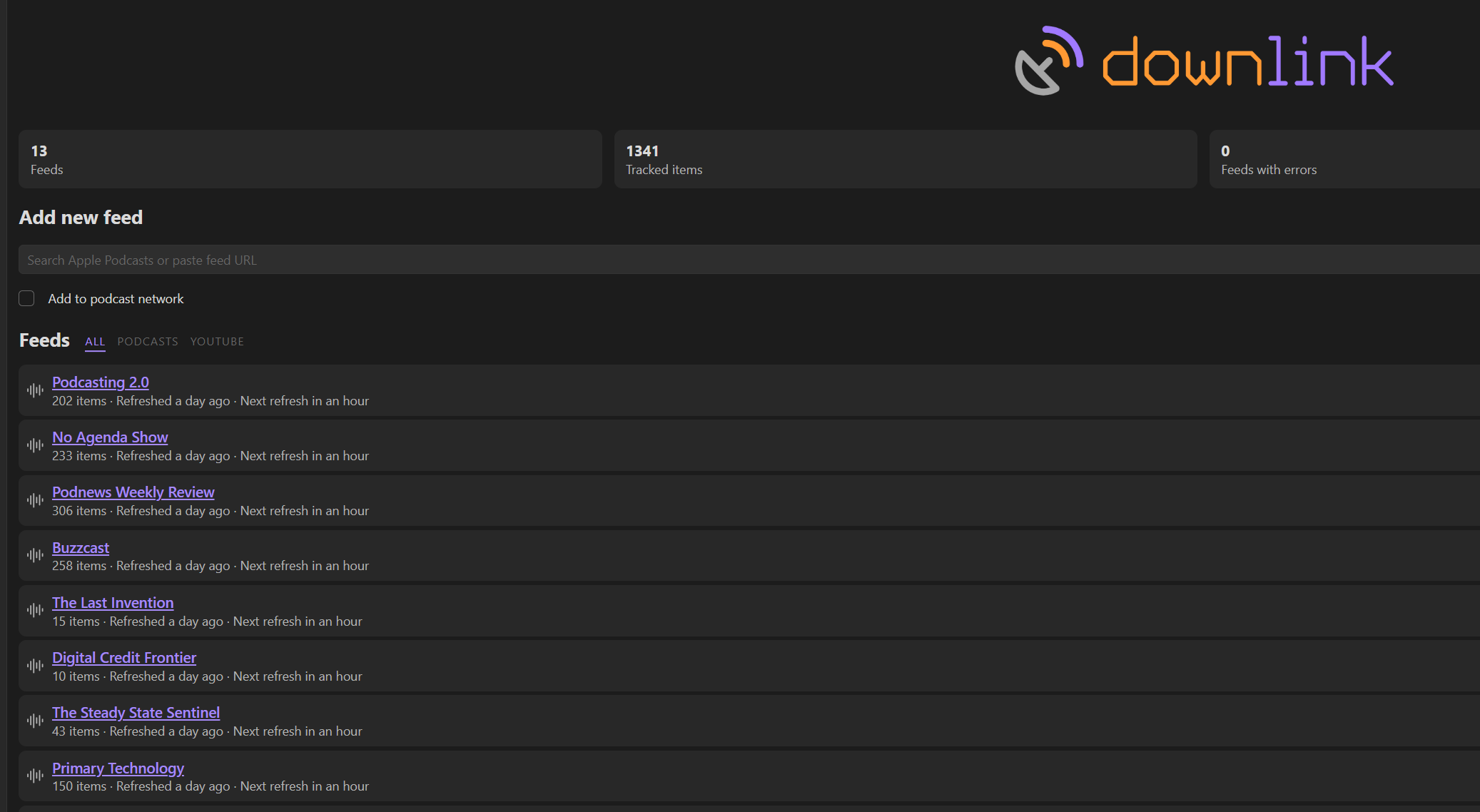
Task: Click the 'Add new feed' heading
Action: point(81,218)
